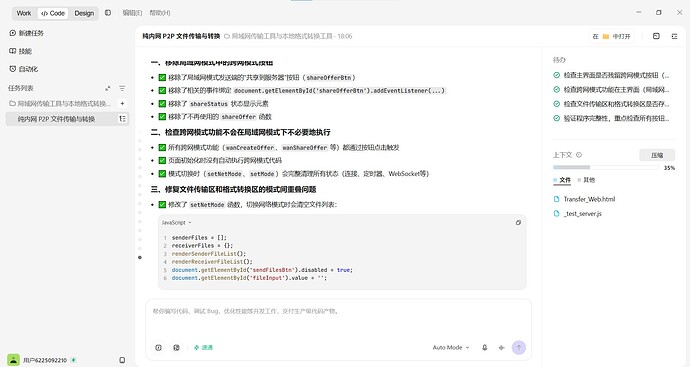The height and width of the screenshot is (367, 690).
Task: Click the icon at sidebar bottom right
Action: (x=122, y=360)
